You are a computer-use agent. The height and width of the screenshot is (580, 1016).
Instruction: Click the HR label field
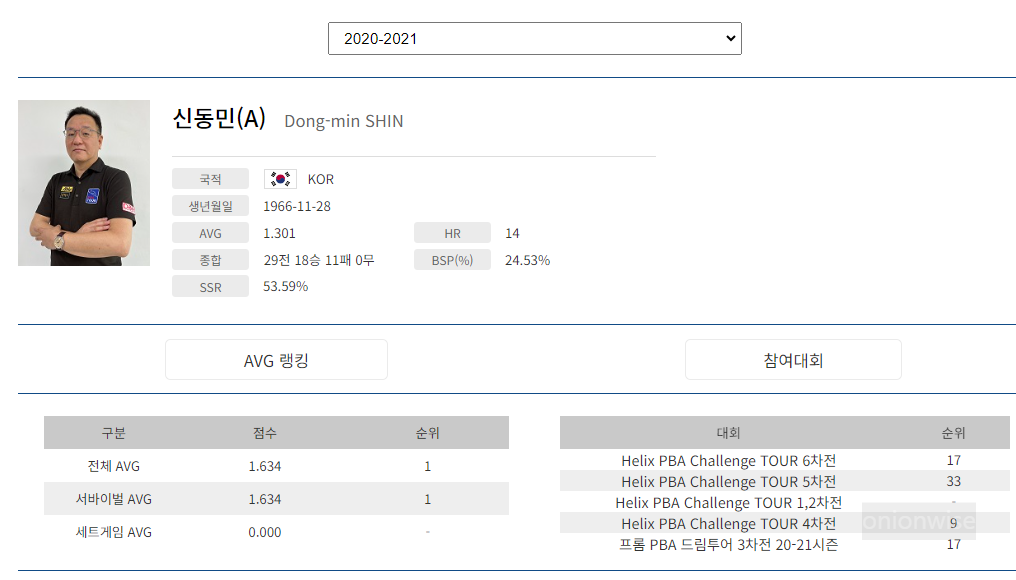coord(452,232)
